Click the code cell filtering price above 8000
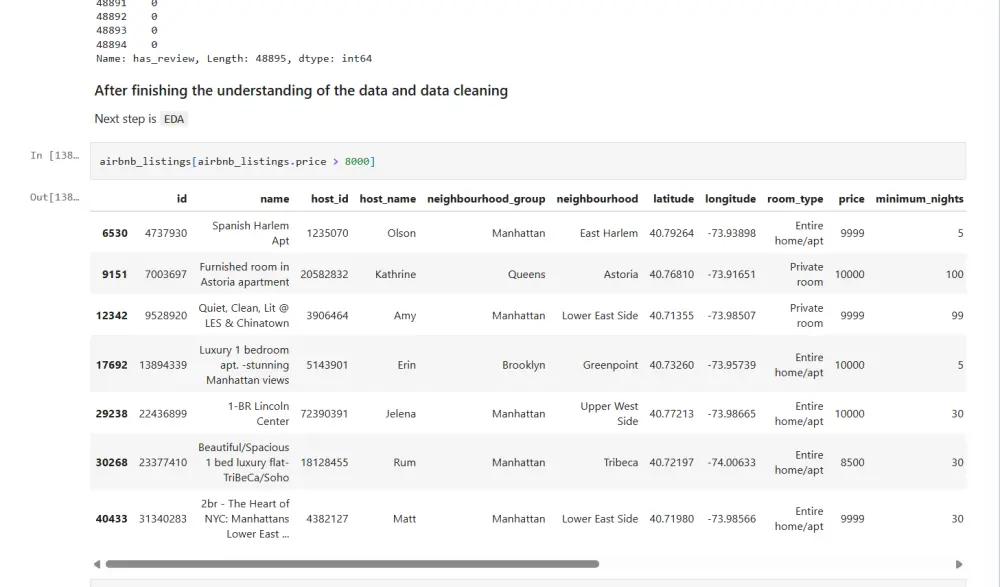This screenshot has width=1000, height=587. coord(528,161)
